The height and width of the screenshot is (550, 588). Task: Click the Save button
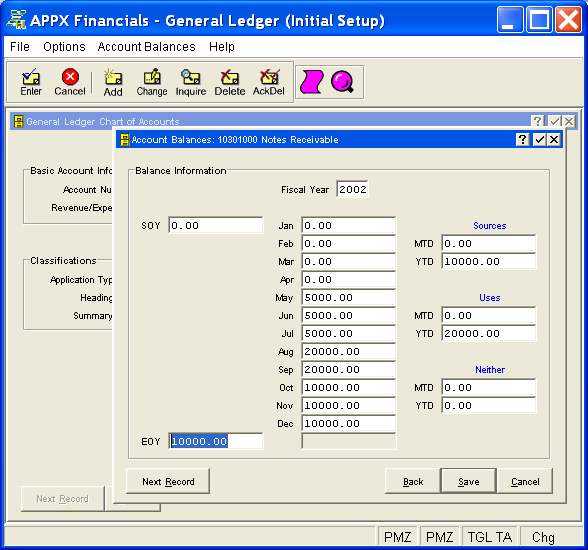(469, 481)
